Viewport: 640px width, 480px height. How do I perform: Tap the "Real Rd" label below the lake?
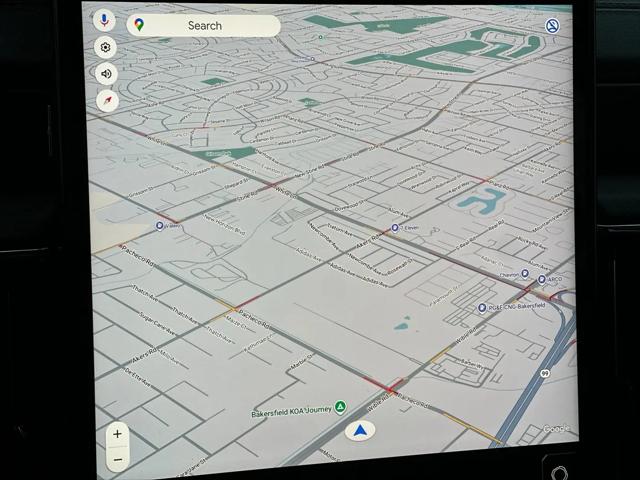[x=496, y=225]
